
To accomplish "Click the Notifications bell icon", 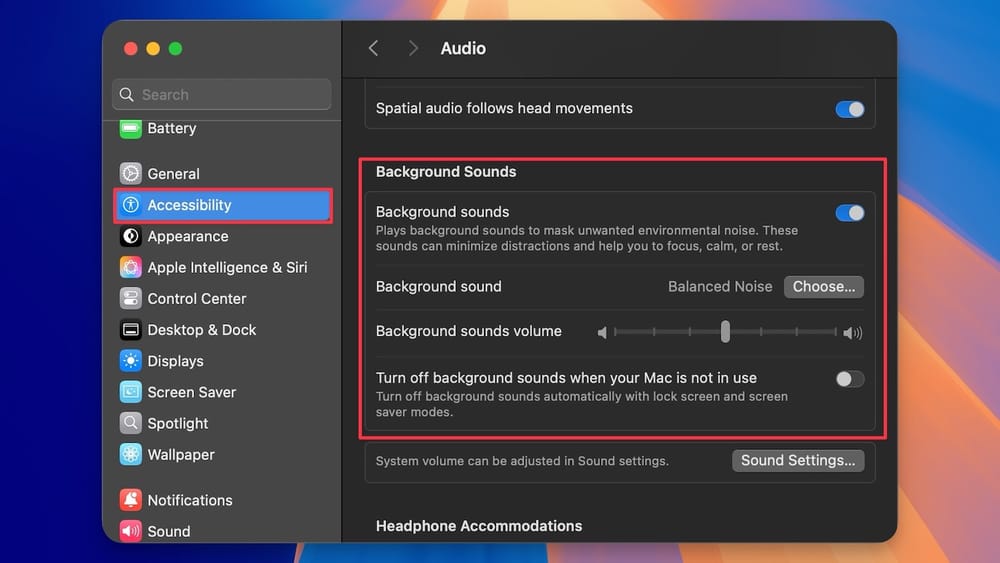I will 131,500.
